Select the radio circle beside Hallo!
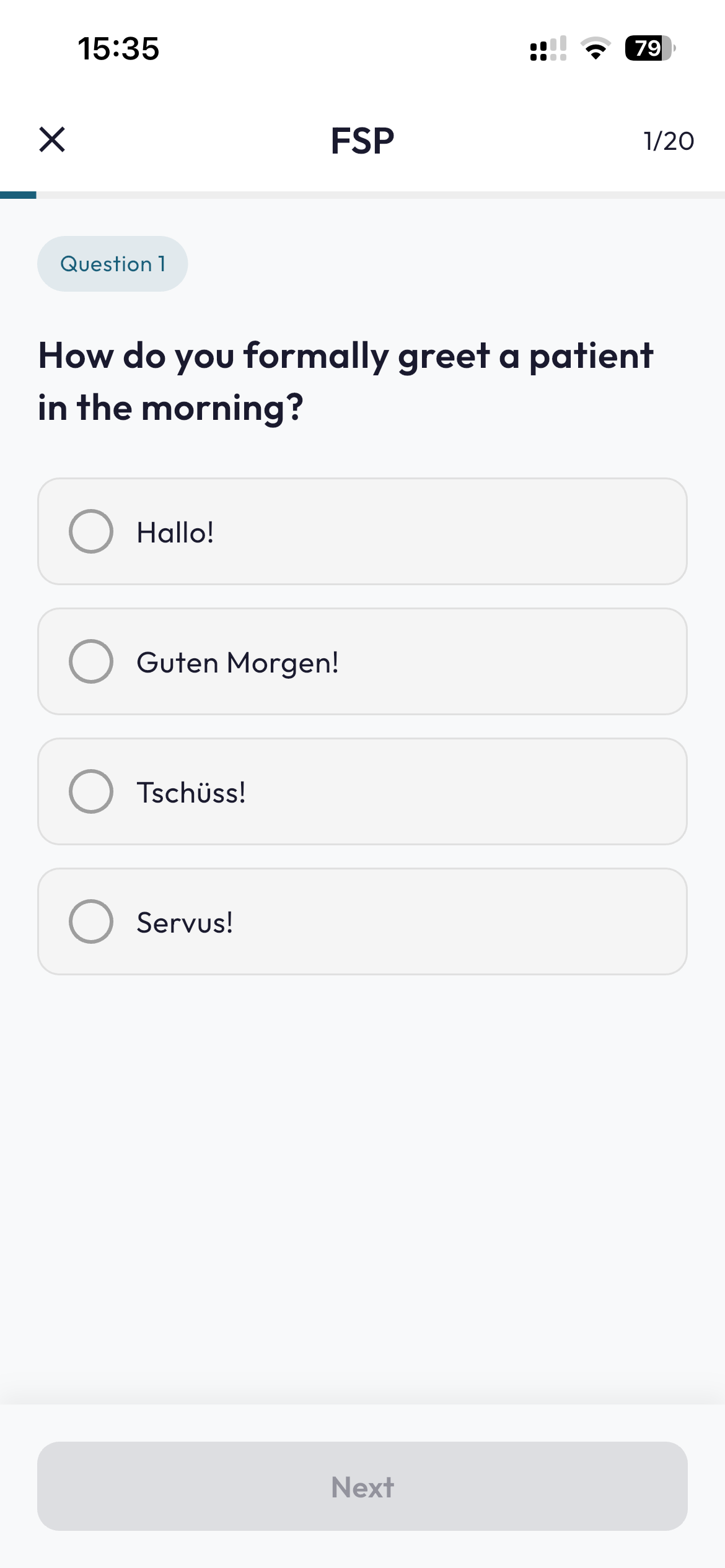 click(91, 531)
